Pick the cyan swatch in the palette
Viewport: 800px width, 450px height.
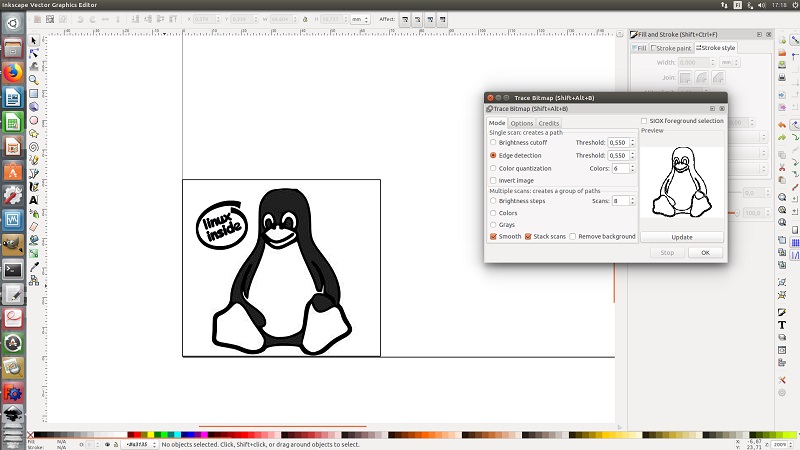pos(177,435)
